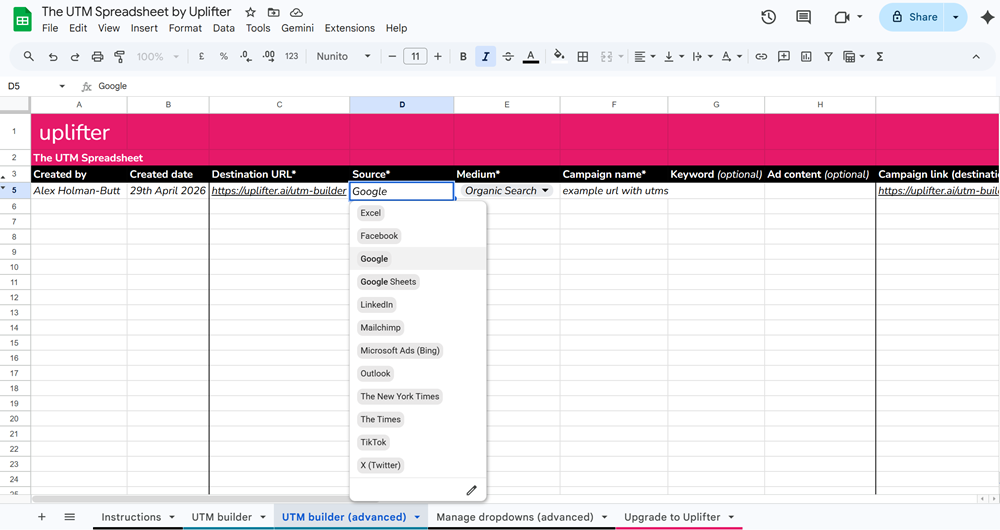Open the Functions sigma menu
The width and height of the screenshot is (1000, 530).
point(879,57)
